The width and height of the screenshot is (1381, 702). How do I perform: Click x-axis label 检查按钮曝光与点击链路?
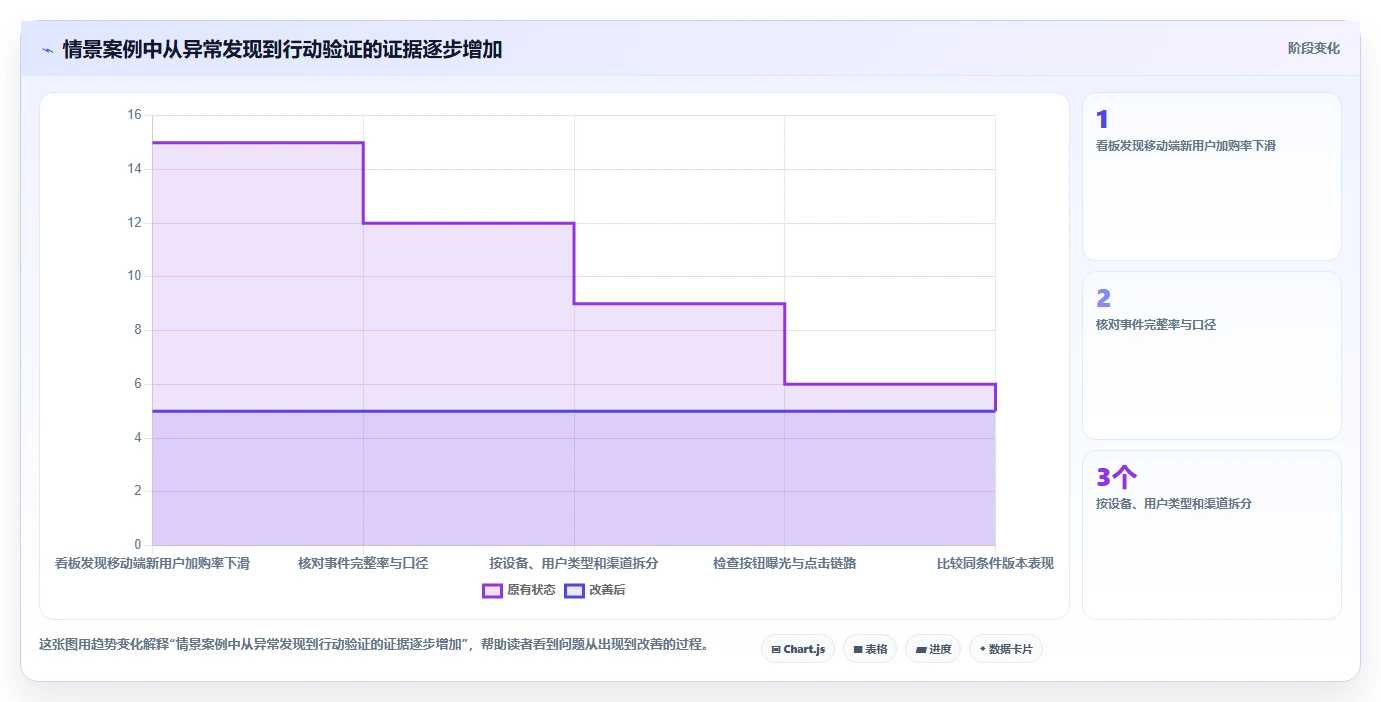pyautogui.click(x=784, y=563)
